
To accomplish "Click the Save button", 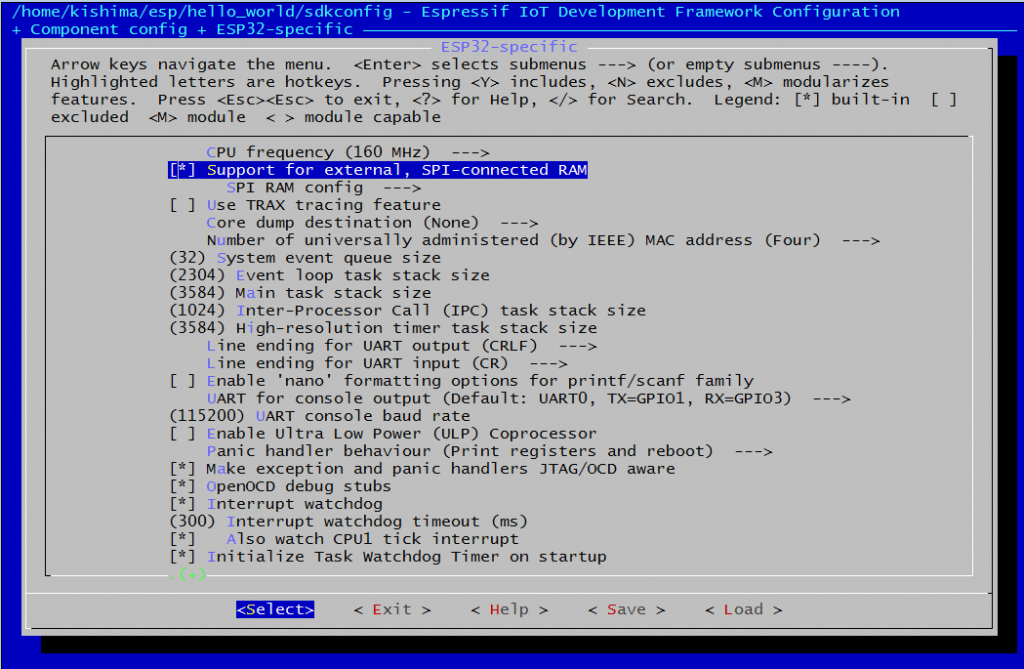I will [x=626, y=610].
